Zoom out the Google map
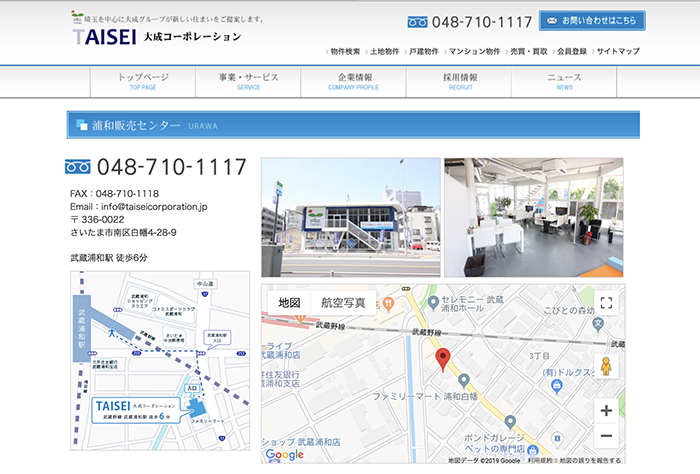The width and height of the screenshot is (700, 474). (606, 436)
